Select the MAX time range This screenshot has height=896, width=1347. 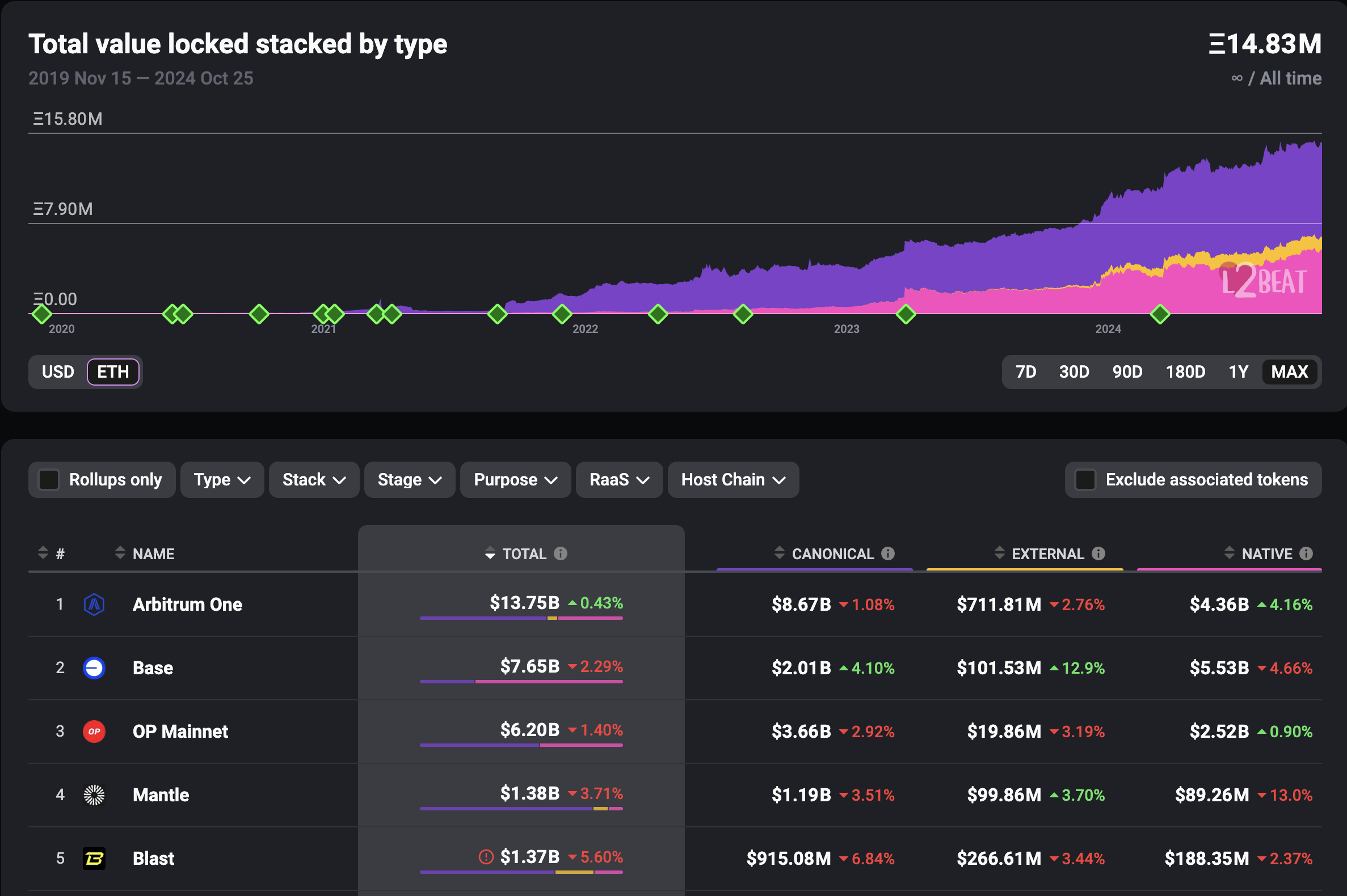coord(1289,371)
